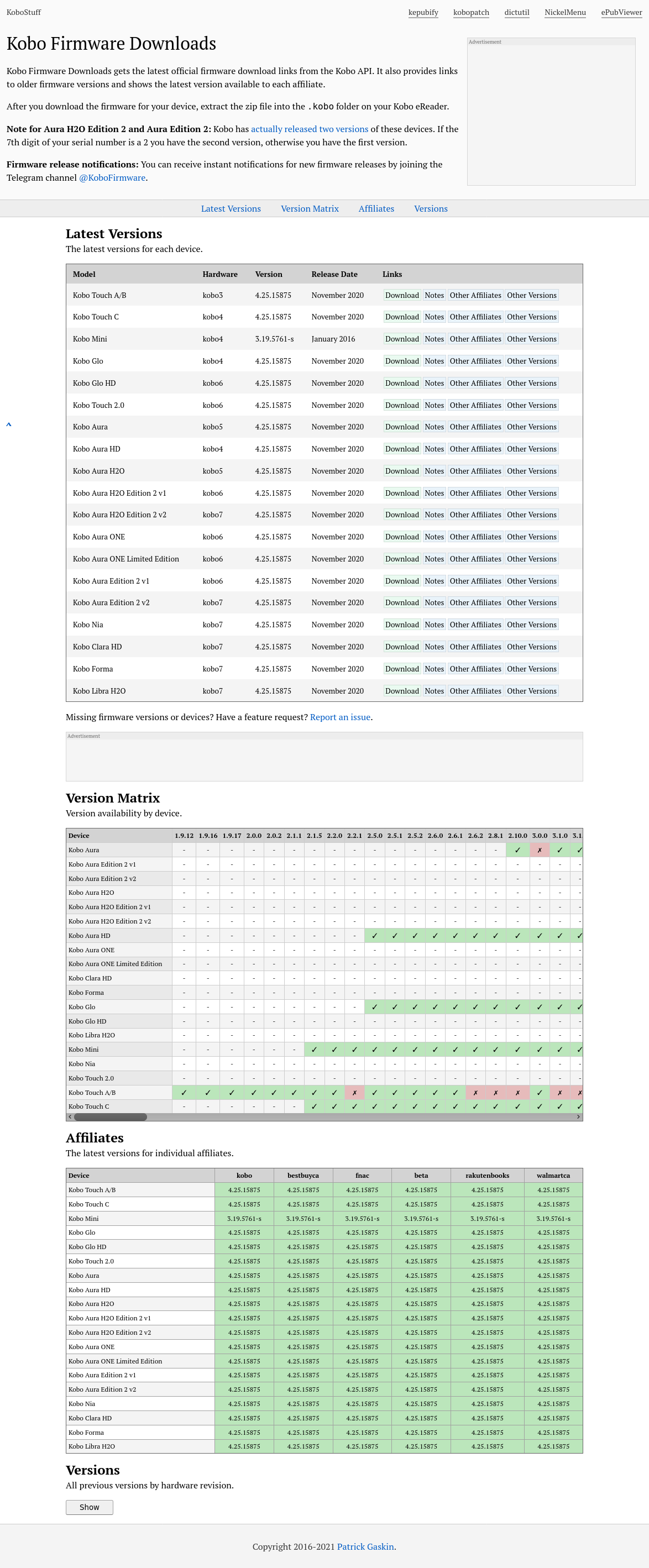This screenshot has height=1568, width=649.
Task: View Other Versions for Kobo Mini
Action: 531,339
